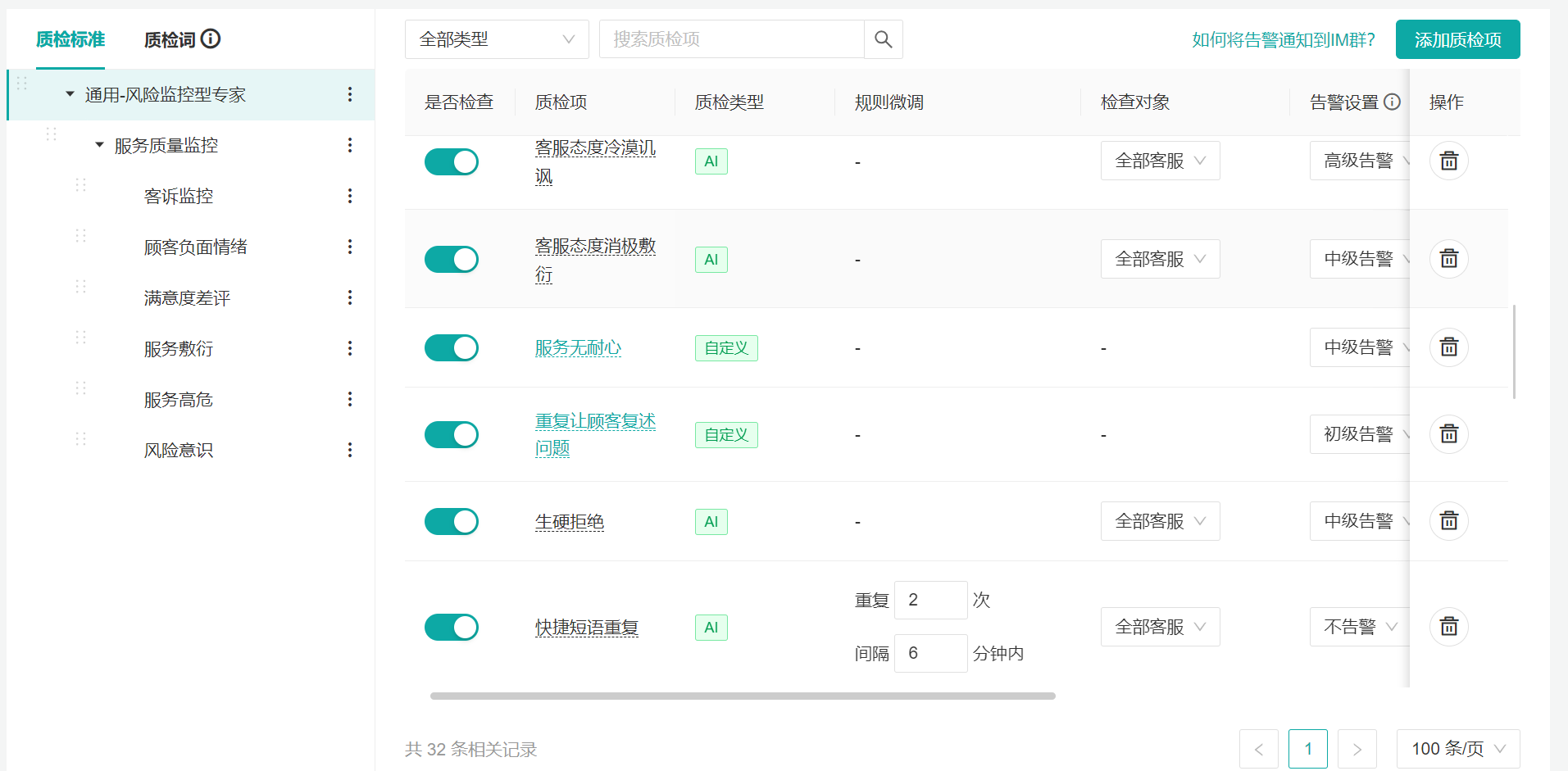Click drag handle beside 满意度差评
The width and height of the screenshot is (1568, 771).
80,286
